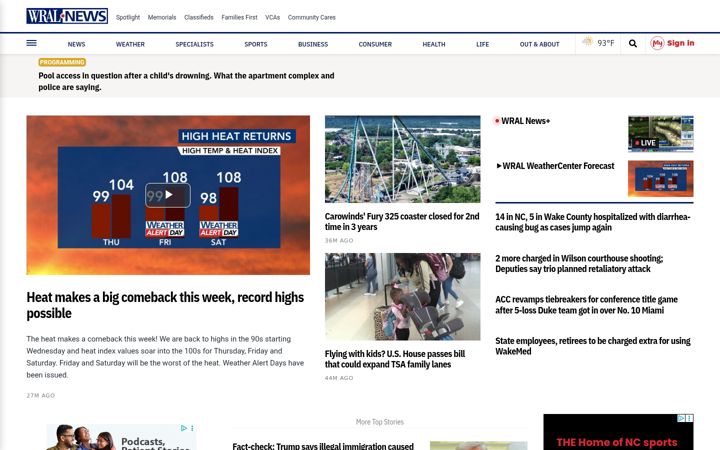
Task: Open the Health menu
Action: point(434,45)
